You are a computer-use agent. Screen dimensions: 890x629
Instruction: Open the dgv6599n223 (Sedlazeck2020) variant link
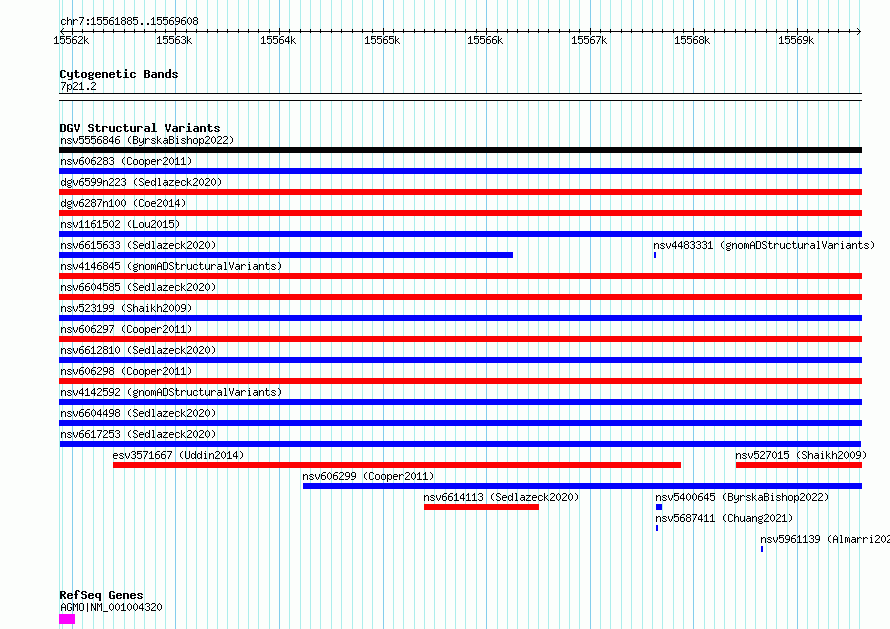pyautogui.click(x=141, y=182)
